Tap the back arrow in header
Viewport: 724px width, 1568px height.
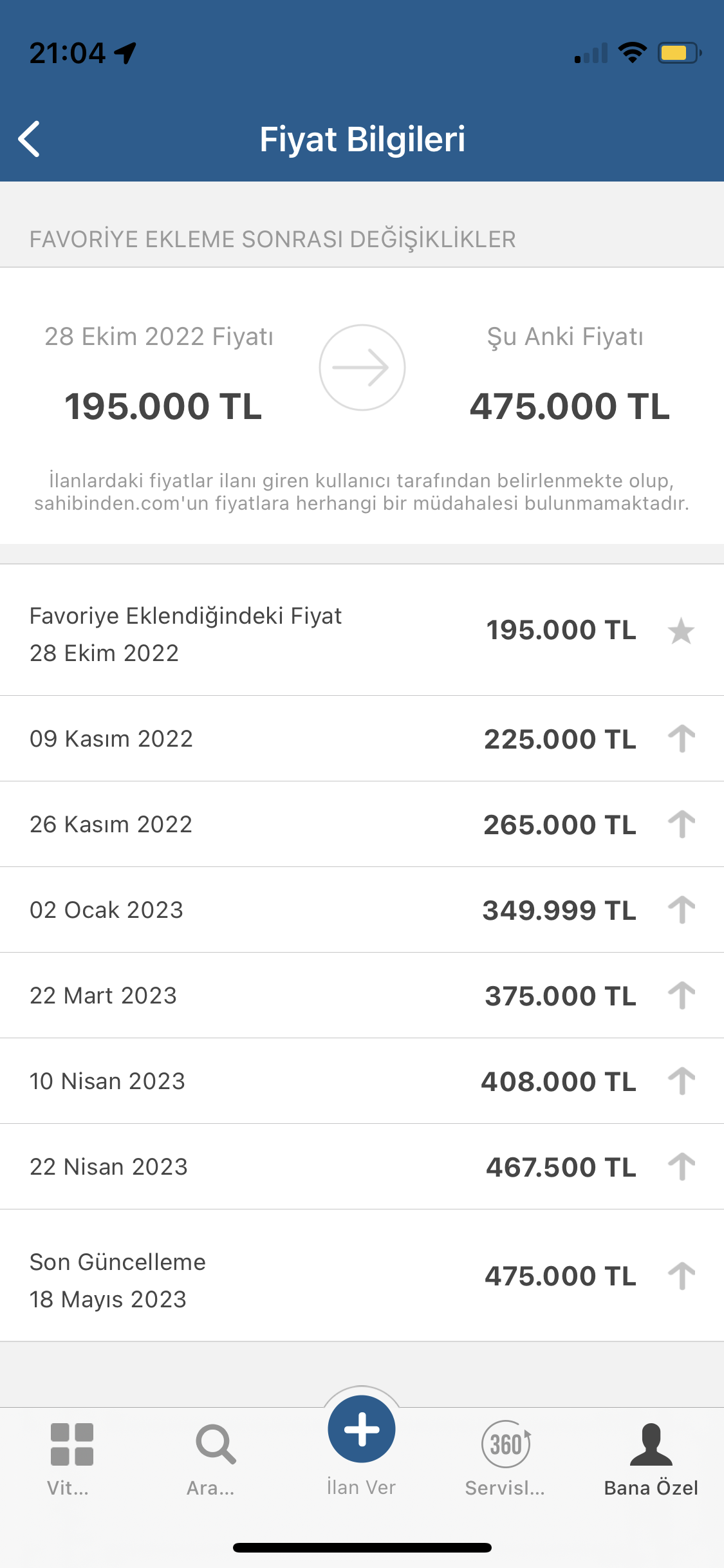pos(29,139)
